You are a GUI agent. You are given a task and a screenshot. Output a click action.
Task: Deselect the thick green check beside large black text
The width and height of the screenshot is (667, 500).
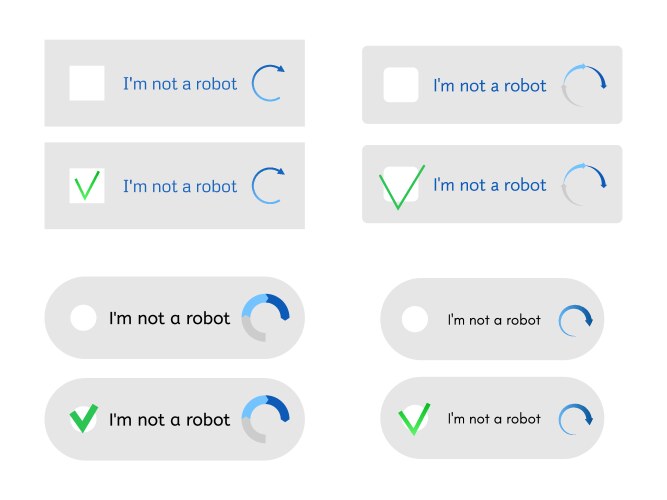click(83, 419)
